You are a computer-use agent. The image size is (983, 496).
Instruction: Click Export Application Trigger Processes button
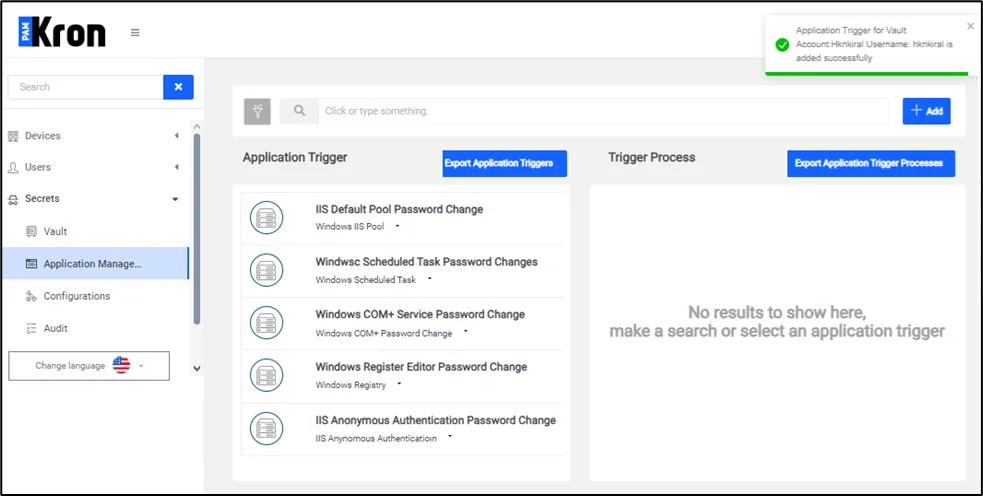pos(871,163)
